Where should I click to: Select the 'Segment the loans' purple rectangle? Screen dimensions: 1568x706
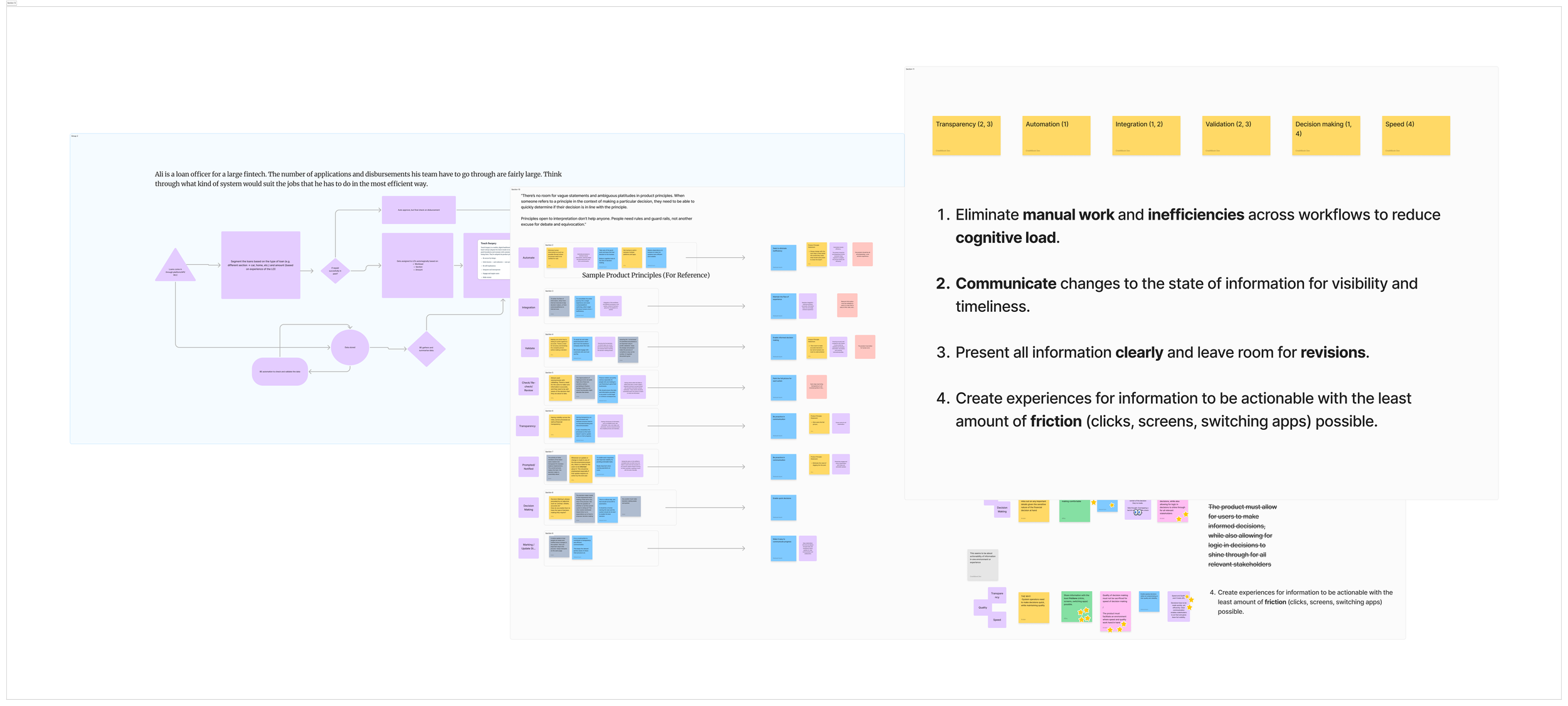261,265
